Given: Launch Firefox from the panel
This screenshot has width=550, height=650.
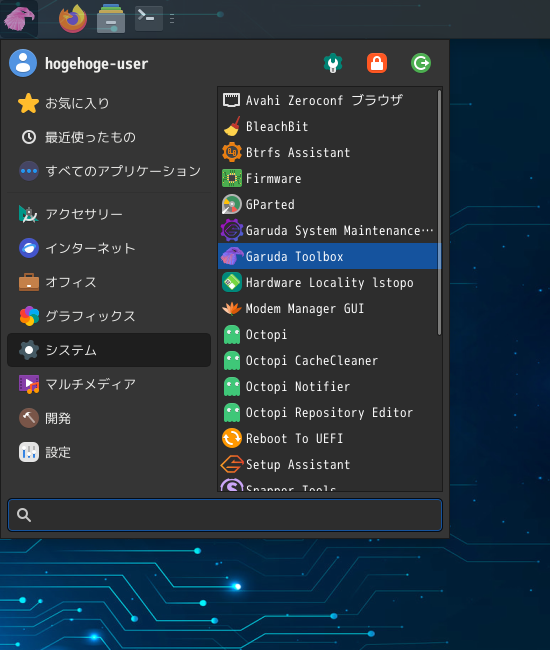Looking at the screenshot, I should point(73,19).
